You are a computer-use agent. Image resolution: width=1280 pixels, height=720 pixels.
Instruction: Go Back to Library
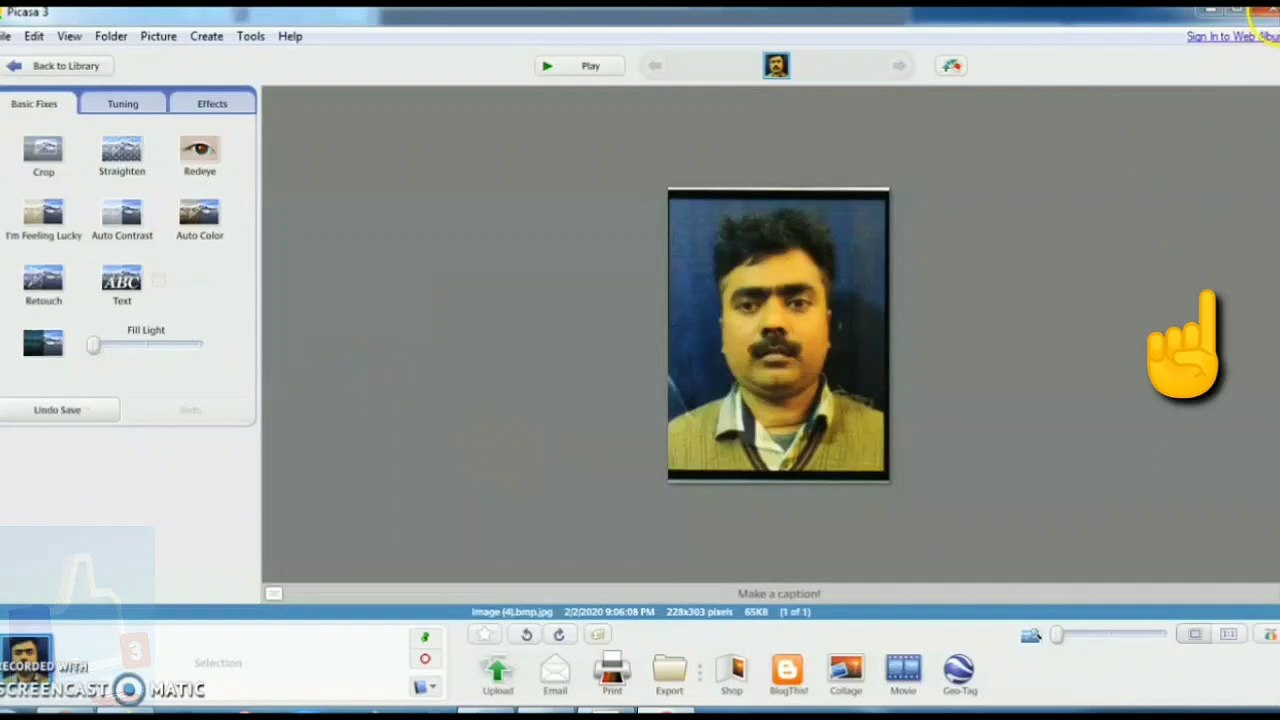[x=56, y=66]
